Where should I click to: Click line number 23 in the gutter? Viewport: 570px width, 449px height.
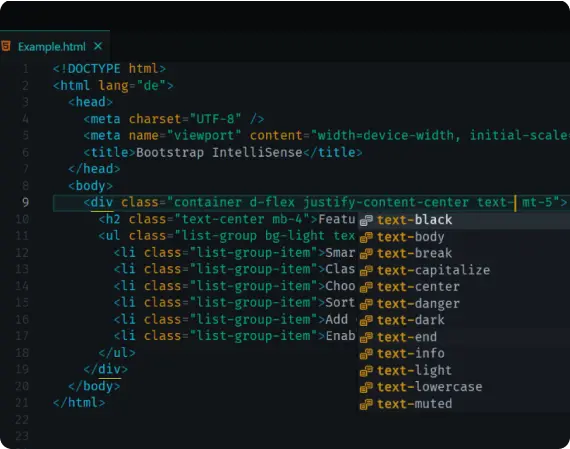(x=22, y=436)
